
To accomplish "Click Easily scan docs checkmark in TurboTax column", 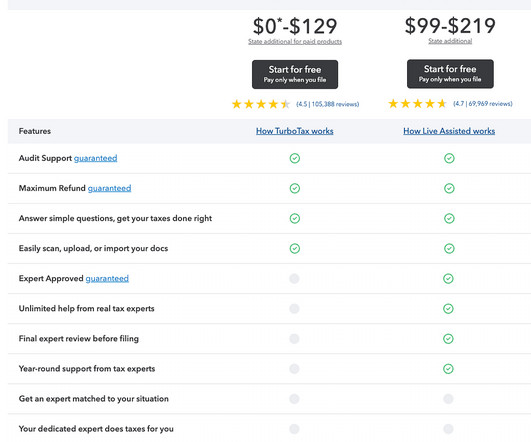I will pyautogui.click(x=295, y=249).
